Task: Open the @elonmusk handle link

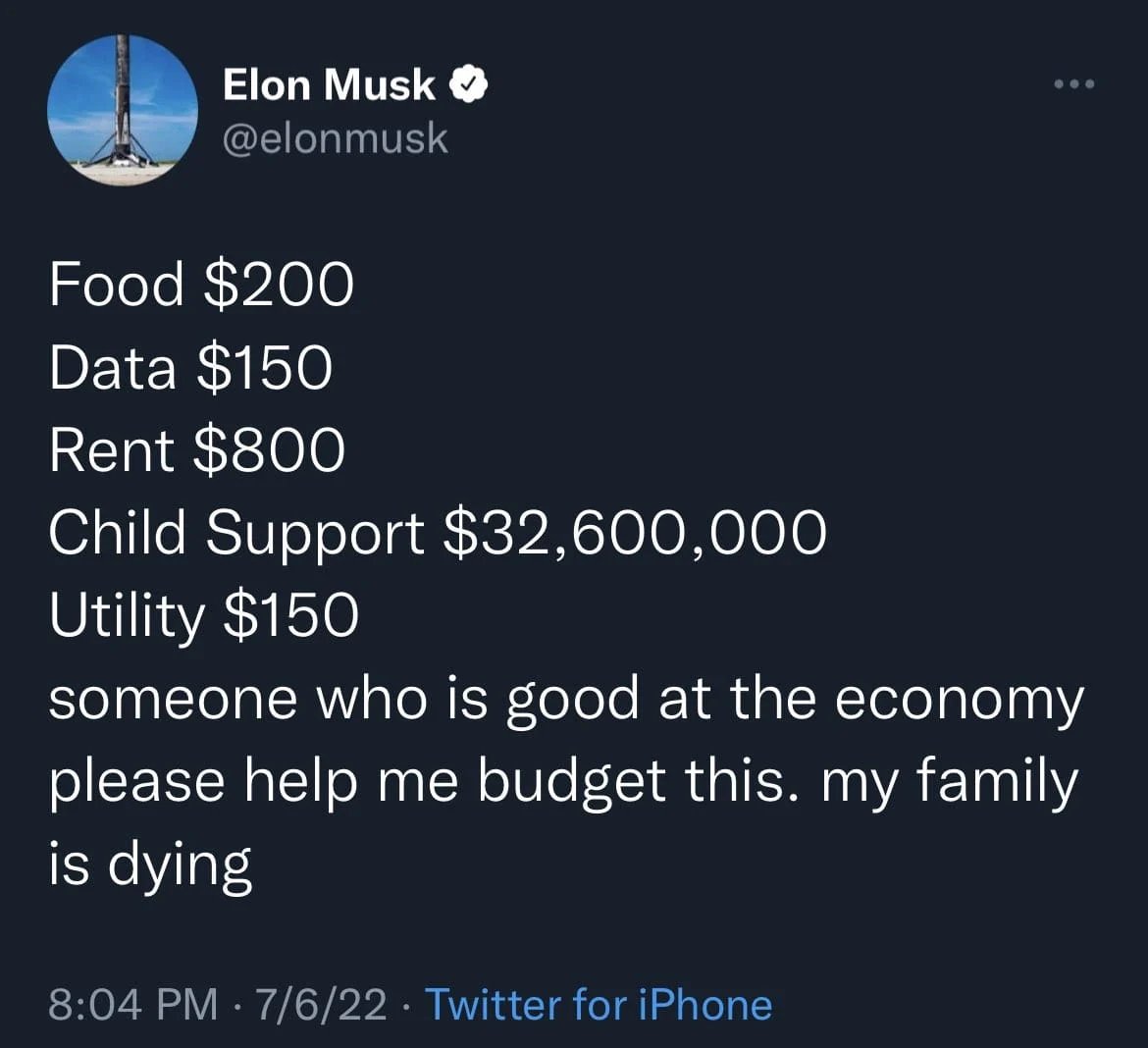Action: coord(336,138)
